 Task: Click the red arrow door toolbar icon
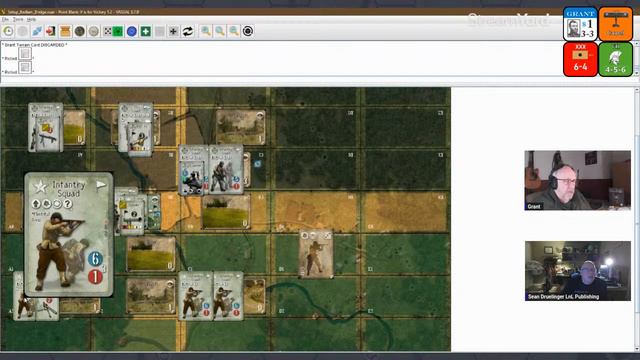click(51, 31)
